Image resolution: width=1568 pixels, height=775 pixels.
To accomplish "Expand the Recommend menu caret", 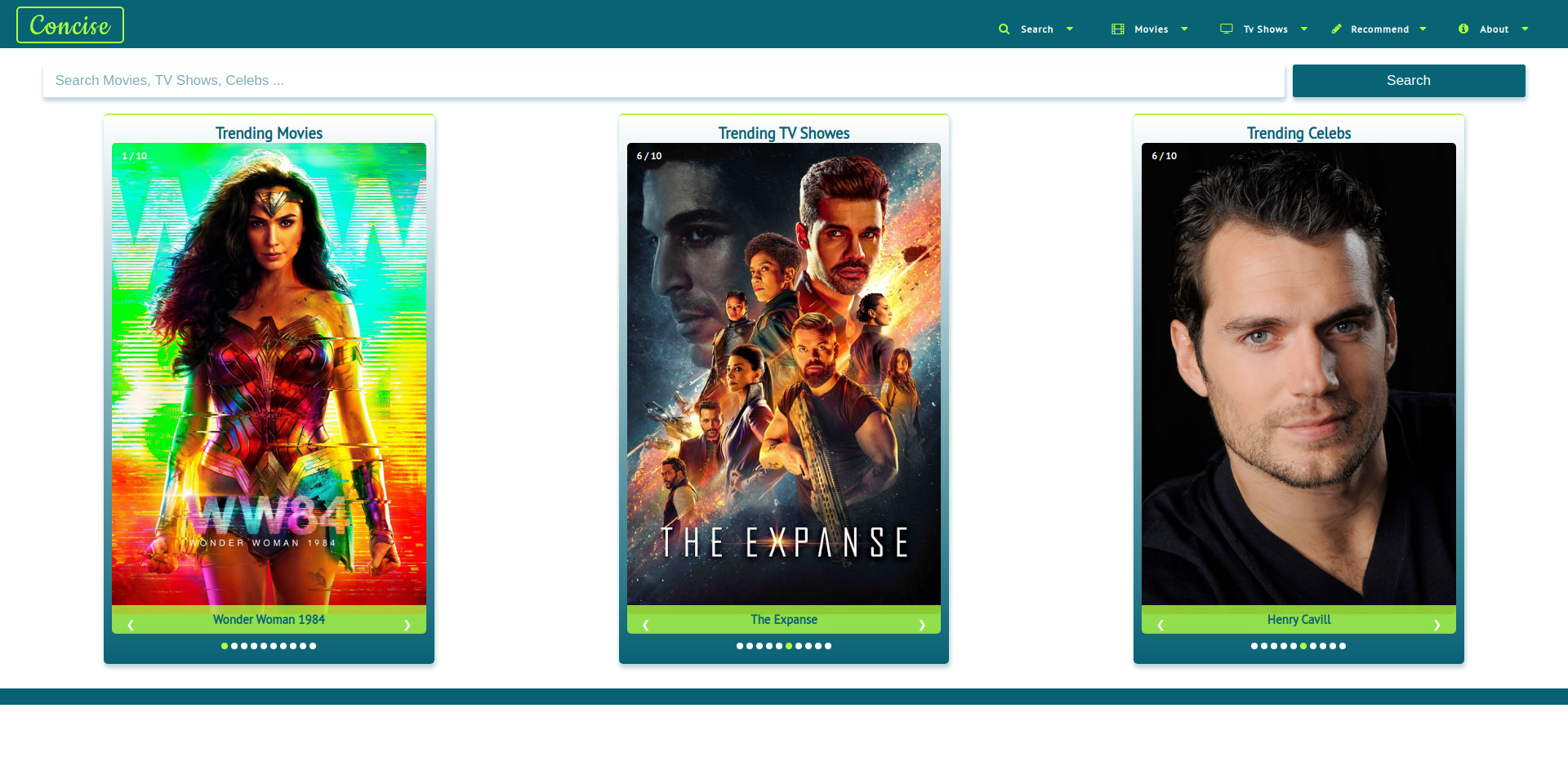I will [x=1423, y=29].
